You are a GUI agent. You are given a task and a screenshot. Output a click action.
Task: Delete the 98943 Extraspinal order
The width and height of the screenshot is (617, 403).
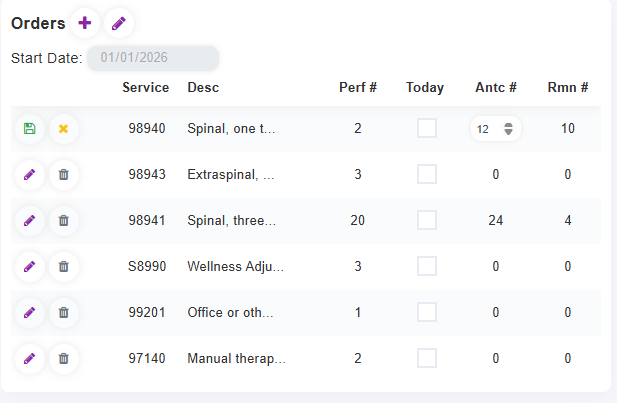click(64, 175)
